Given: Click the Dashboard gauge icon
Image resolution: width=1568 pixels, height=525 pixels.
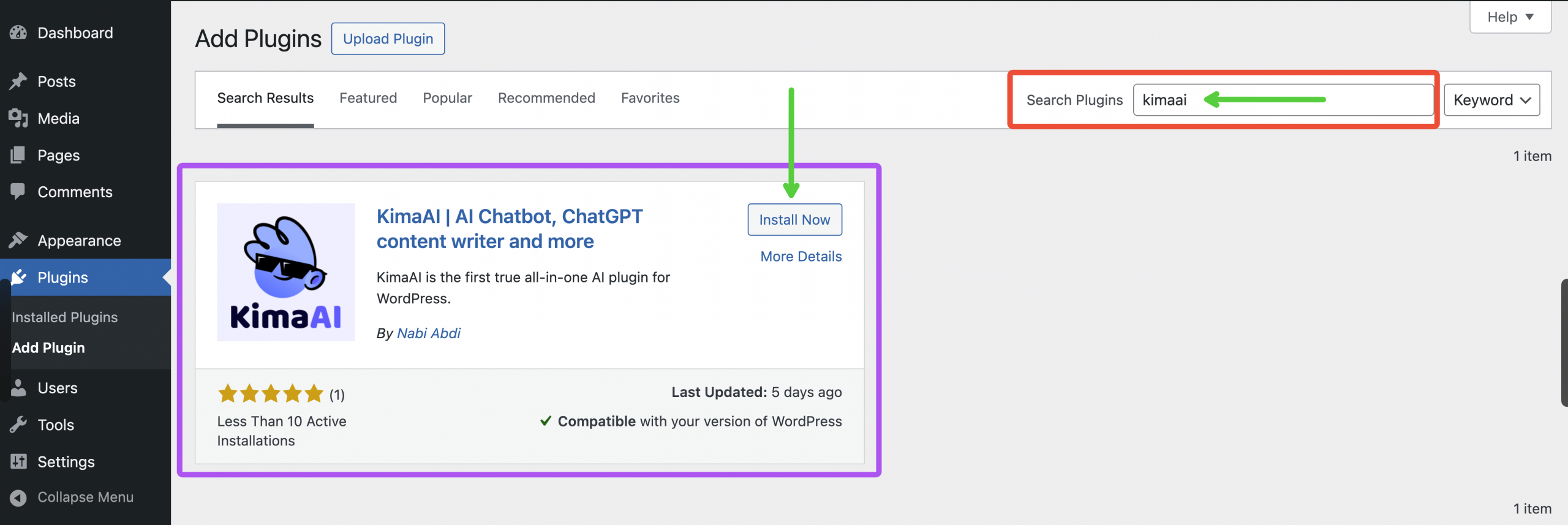Looking at the screenshot, I should (18, 32).
